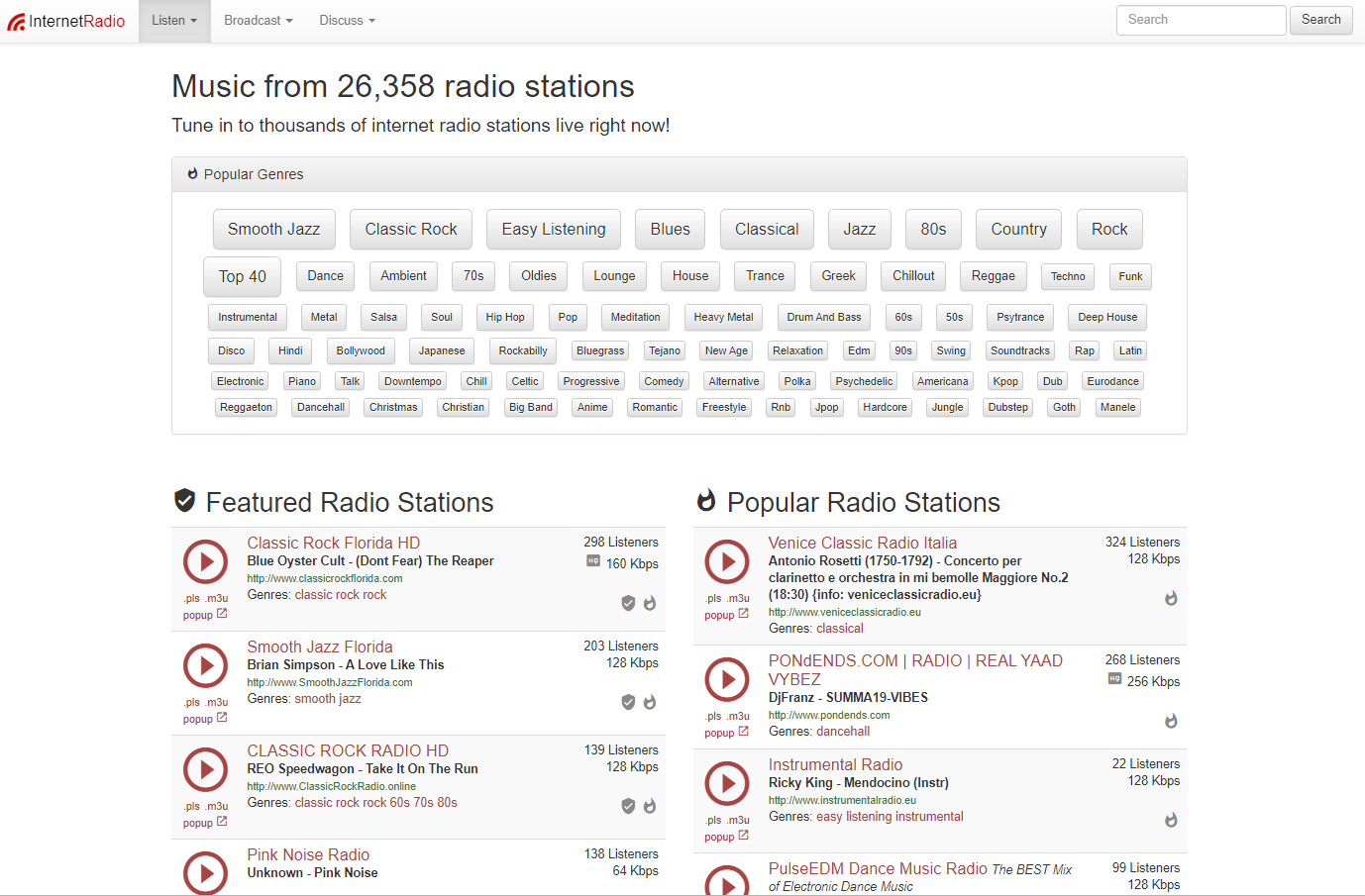Pick the Eurodance genre tag
The width and height of the screenshot is (1365, 896).
click(1113, 381)
